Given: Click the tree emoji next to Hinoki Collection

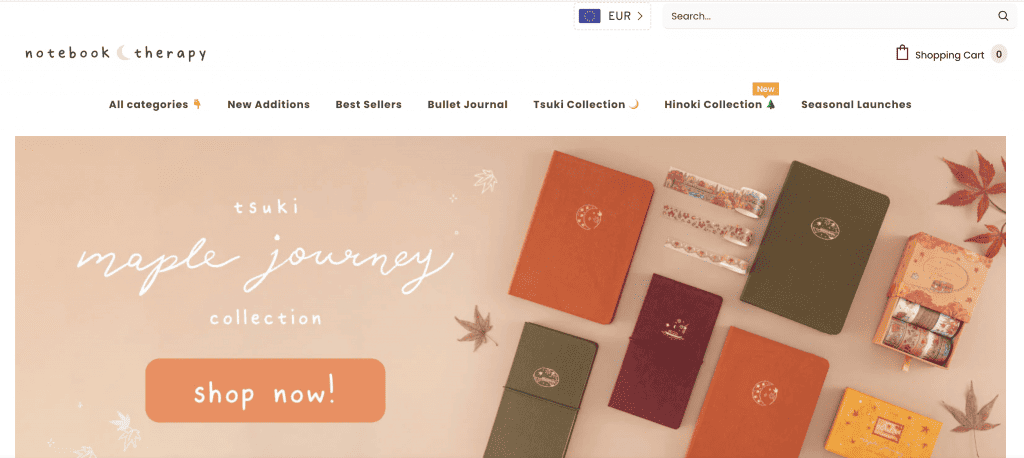Looking at the screenshot, I should pos(771,104).
